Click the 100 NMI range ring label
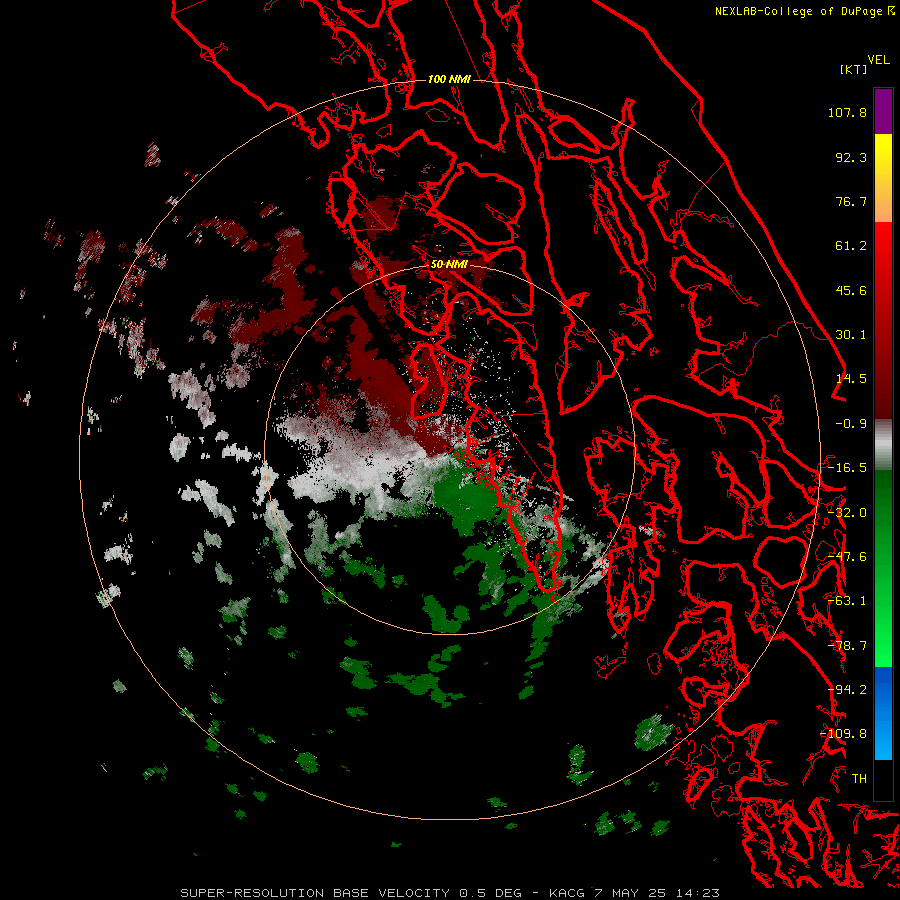Screen dimensions: 900x900 (x=449, y=79)
